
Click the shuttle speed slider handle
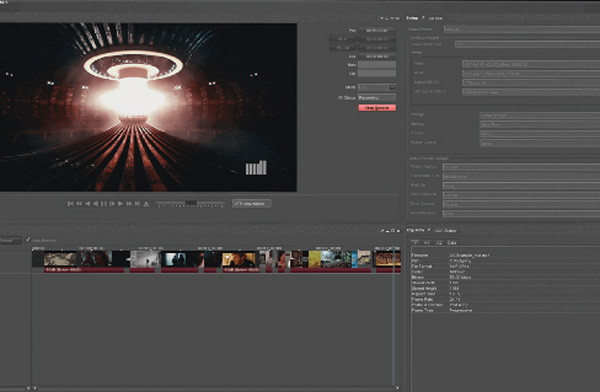191,203
